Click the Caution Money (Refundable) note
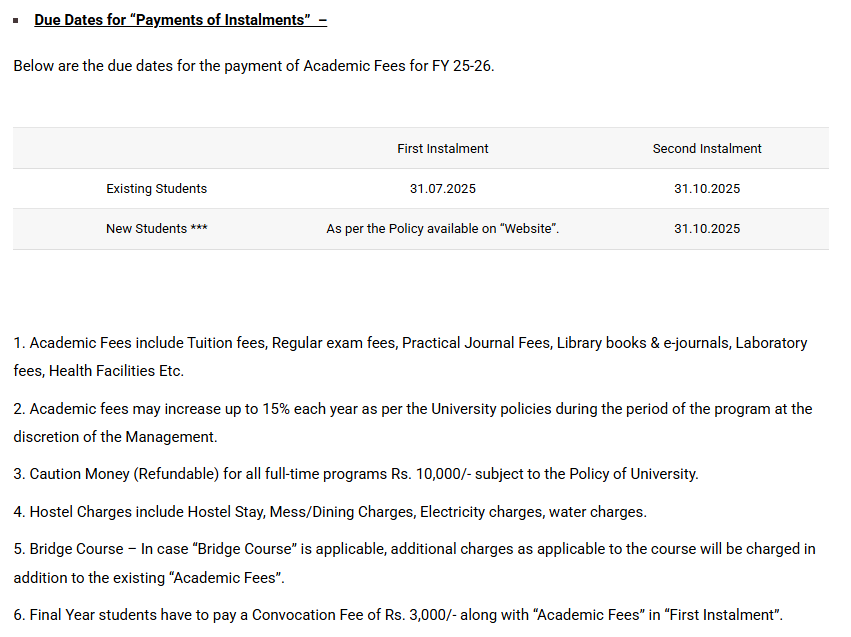Screen dimensions: 851x637 point(355,474)
